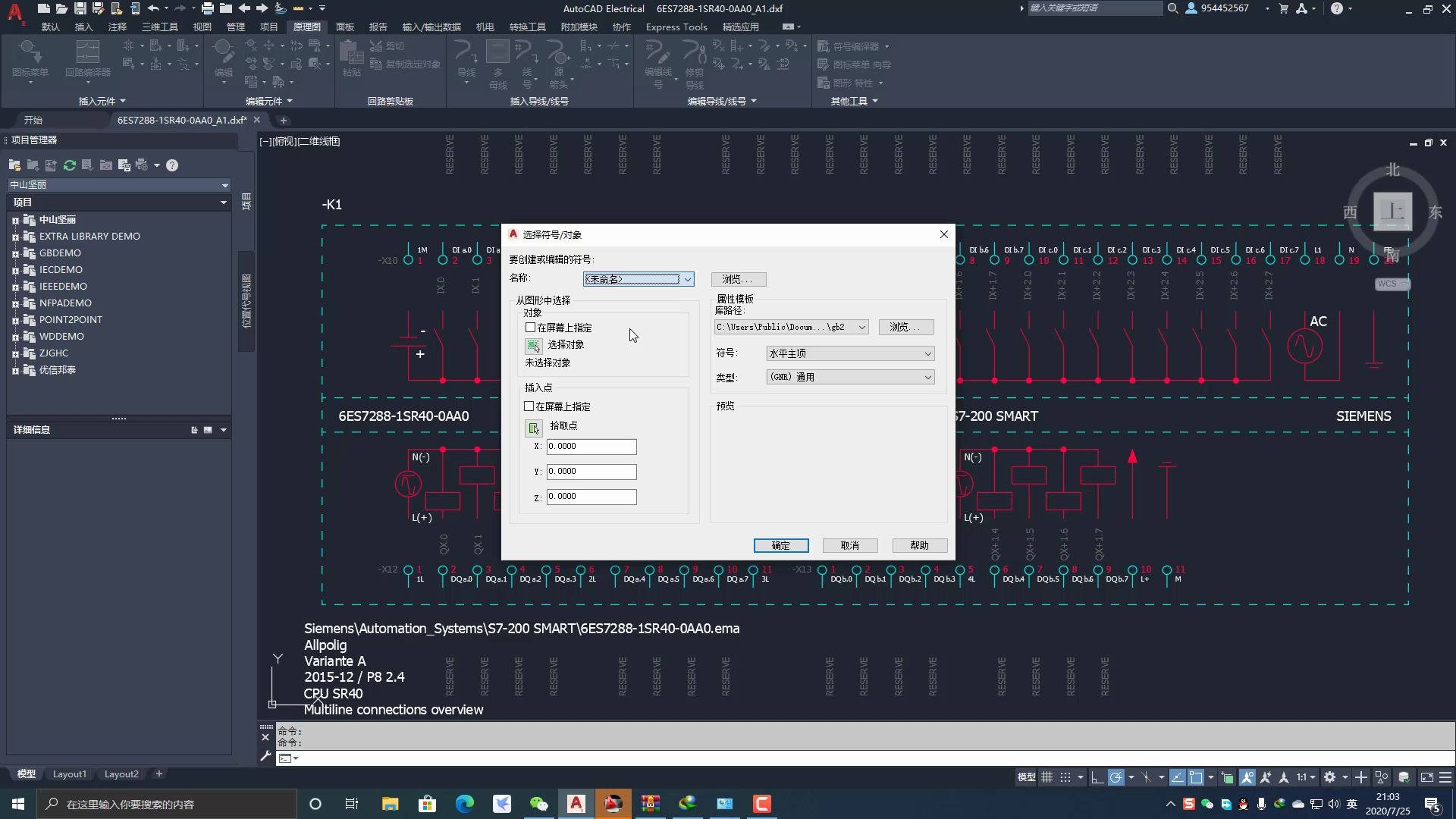Open the library path dropdown

click(x=791, y=327)
